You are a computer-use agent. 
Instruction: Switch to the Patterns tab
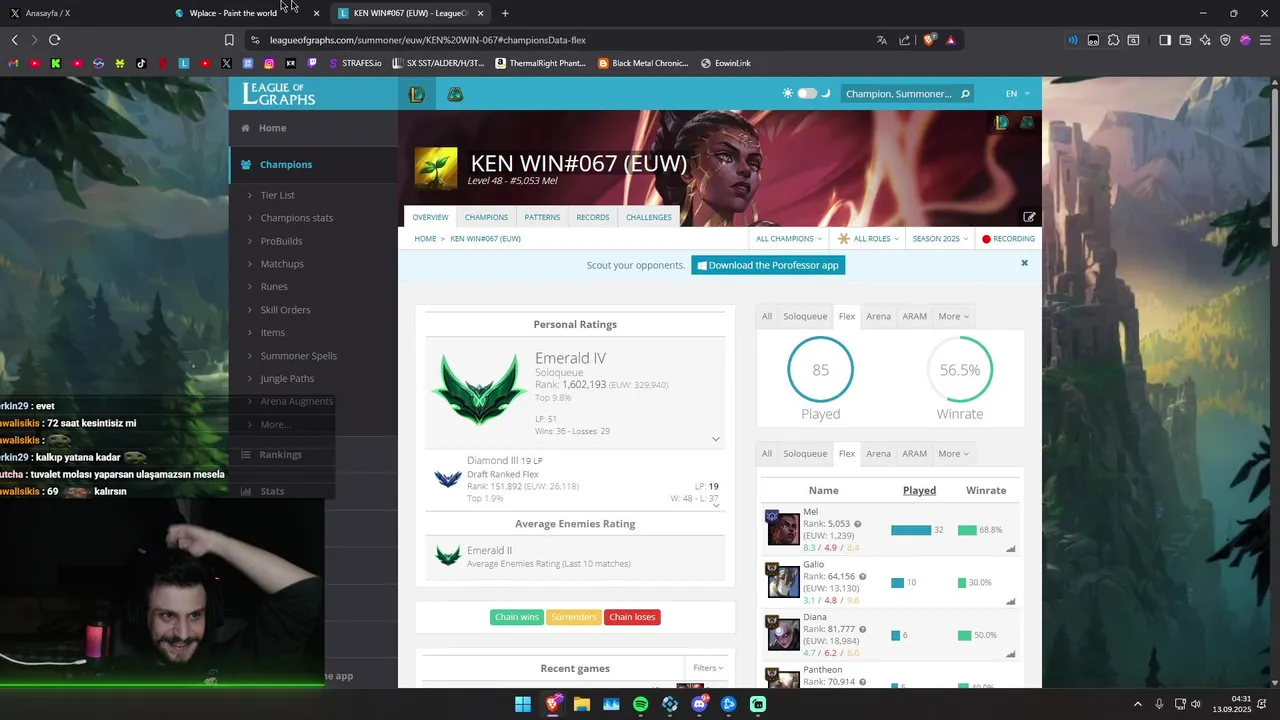(x=542, y=217)
